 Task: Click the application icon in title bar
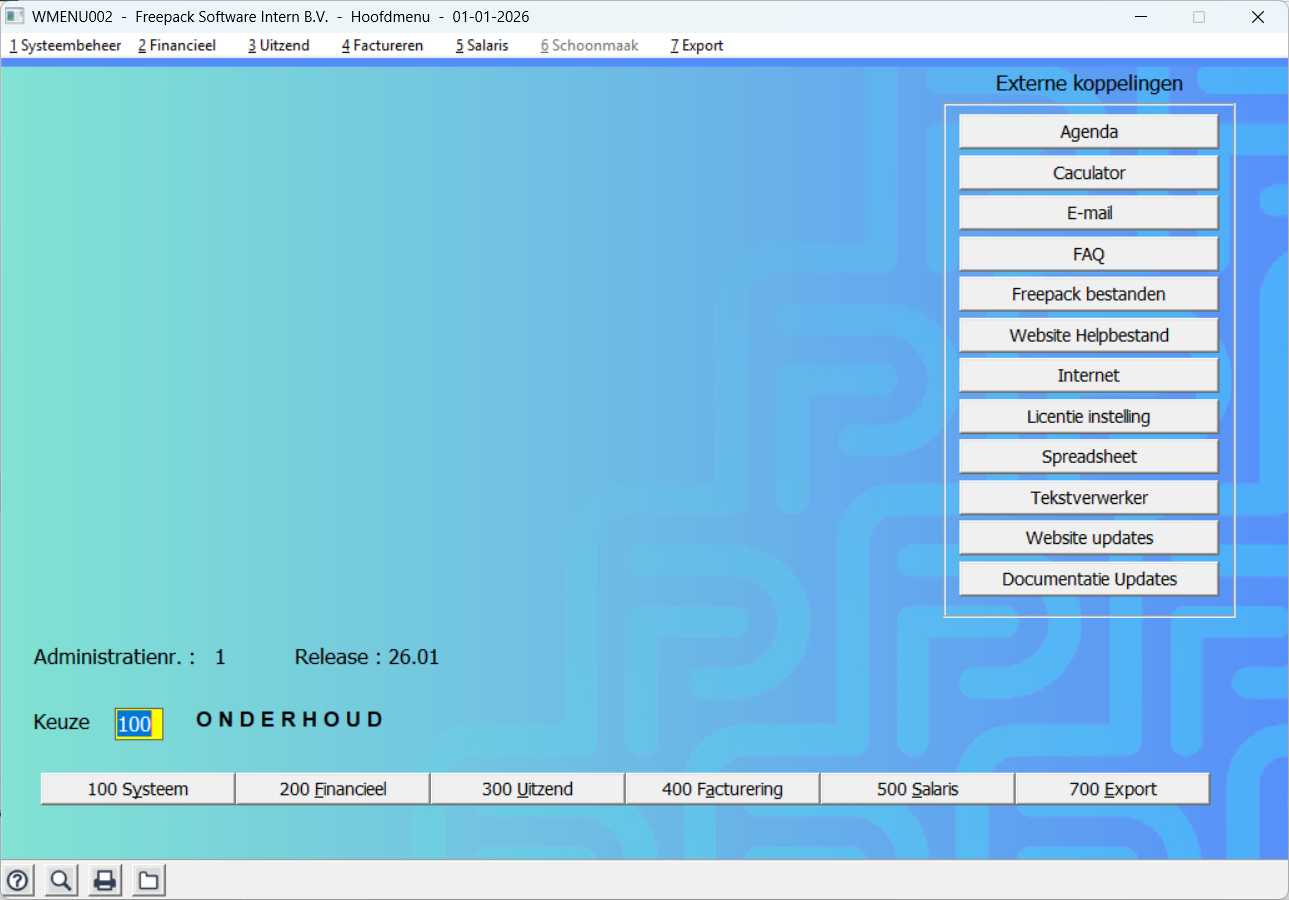pos(15,17)
